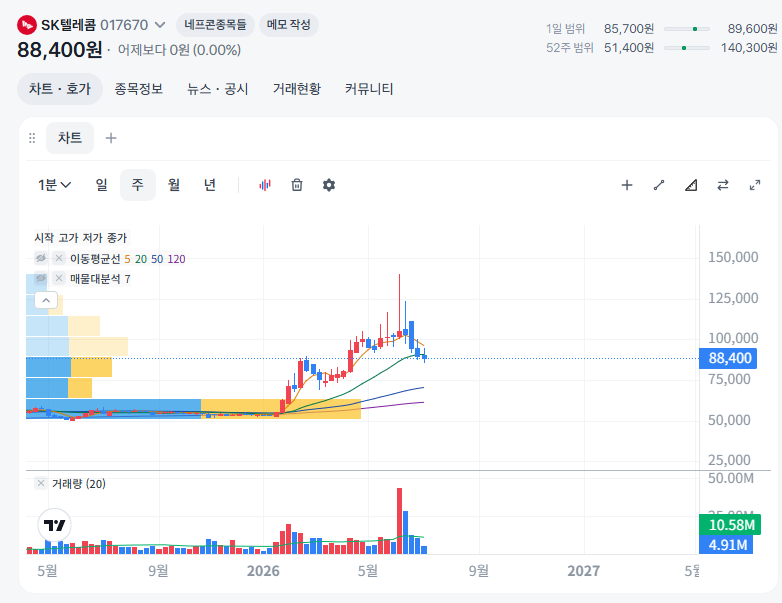
Task: Select the trend line drawing tool
Action: 659,185
